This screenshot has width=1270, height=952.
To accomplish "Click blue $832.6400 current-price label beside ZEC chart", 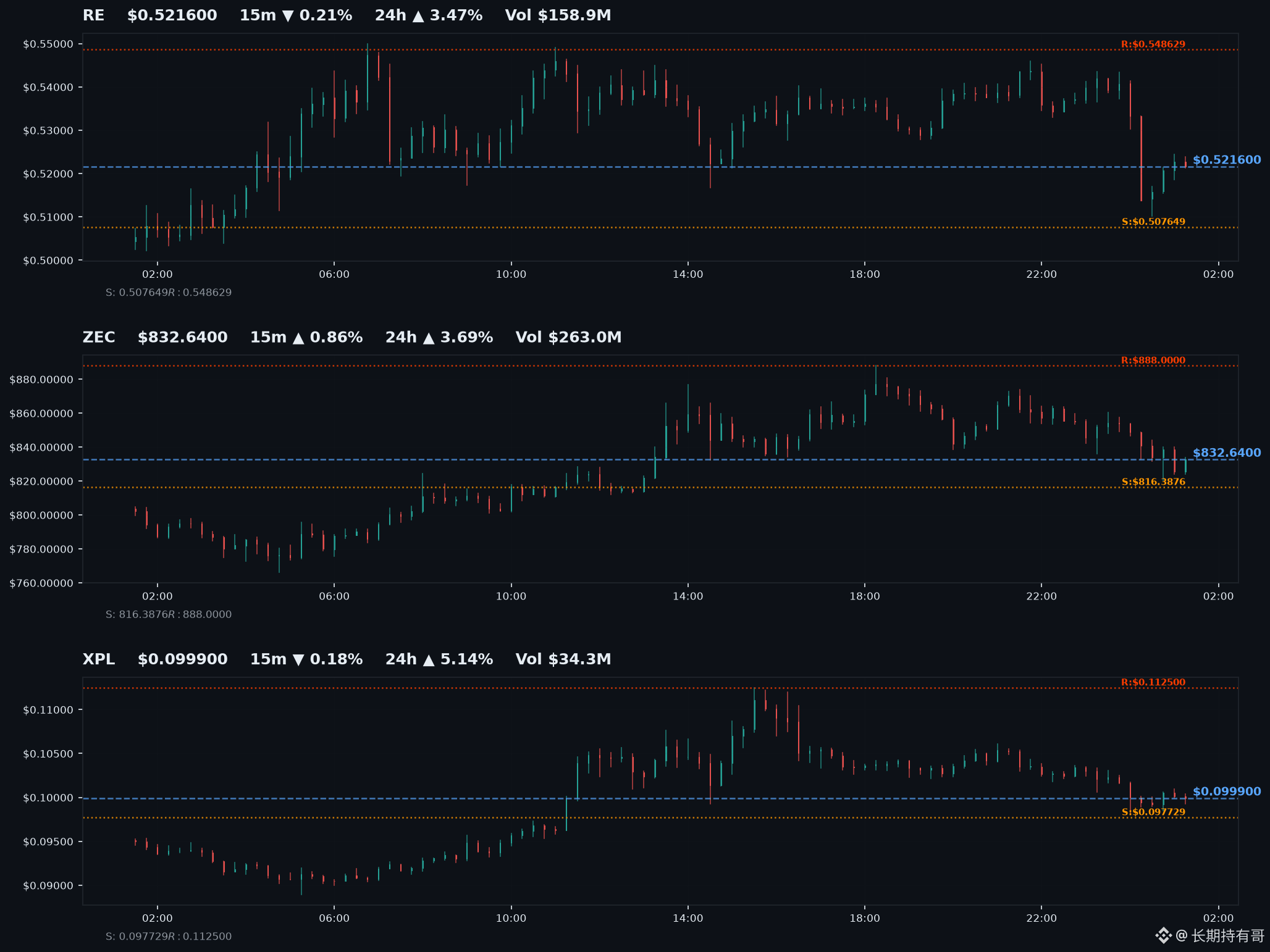I will click(1227, 453).
